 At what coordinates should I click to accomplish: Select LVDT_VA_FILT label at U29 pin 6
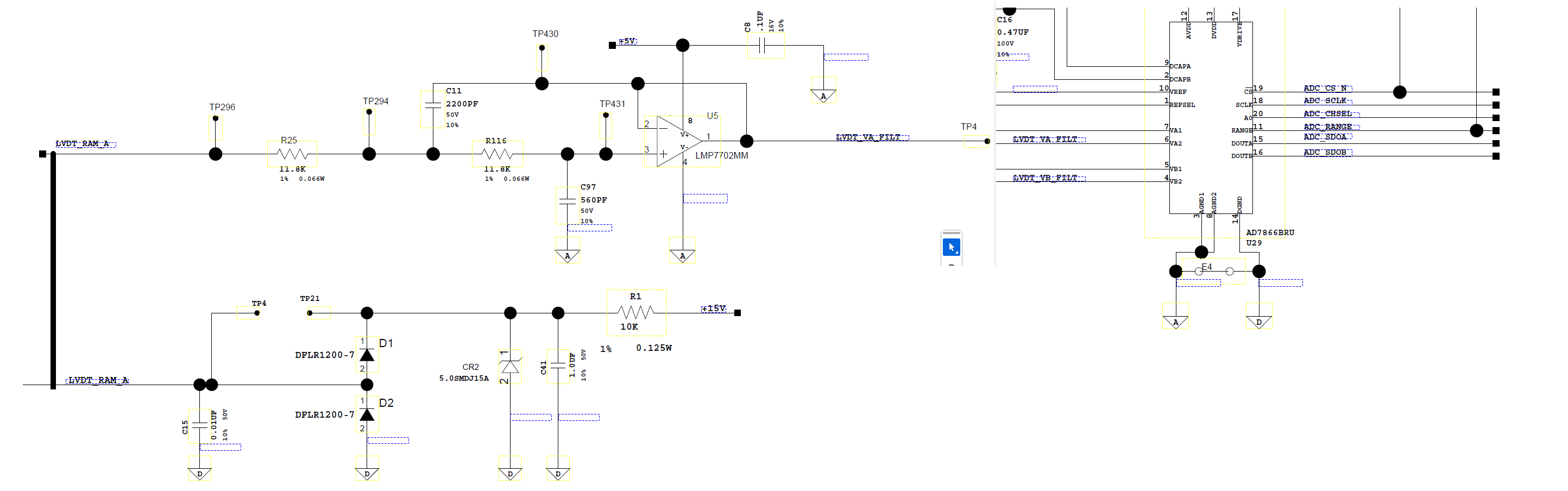(1048, 140)
